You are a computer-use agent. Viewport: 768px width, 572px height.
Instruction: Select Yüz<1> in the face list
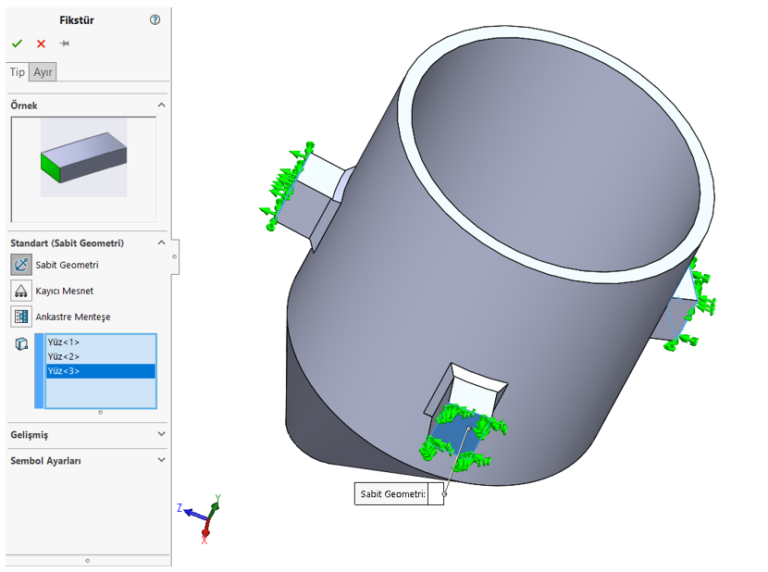63,342
